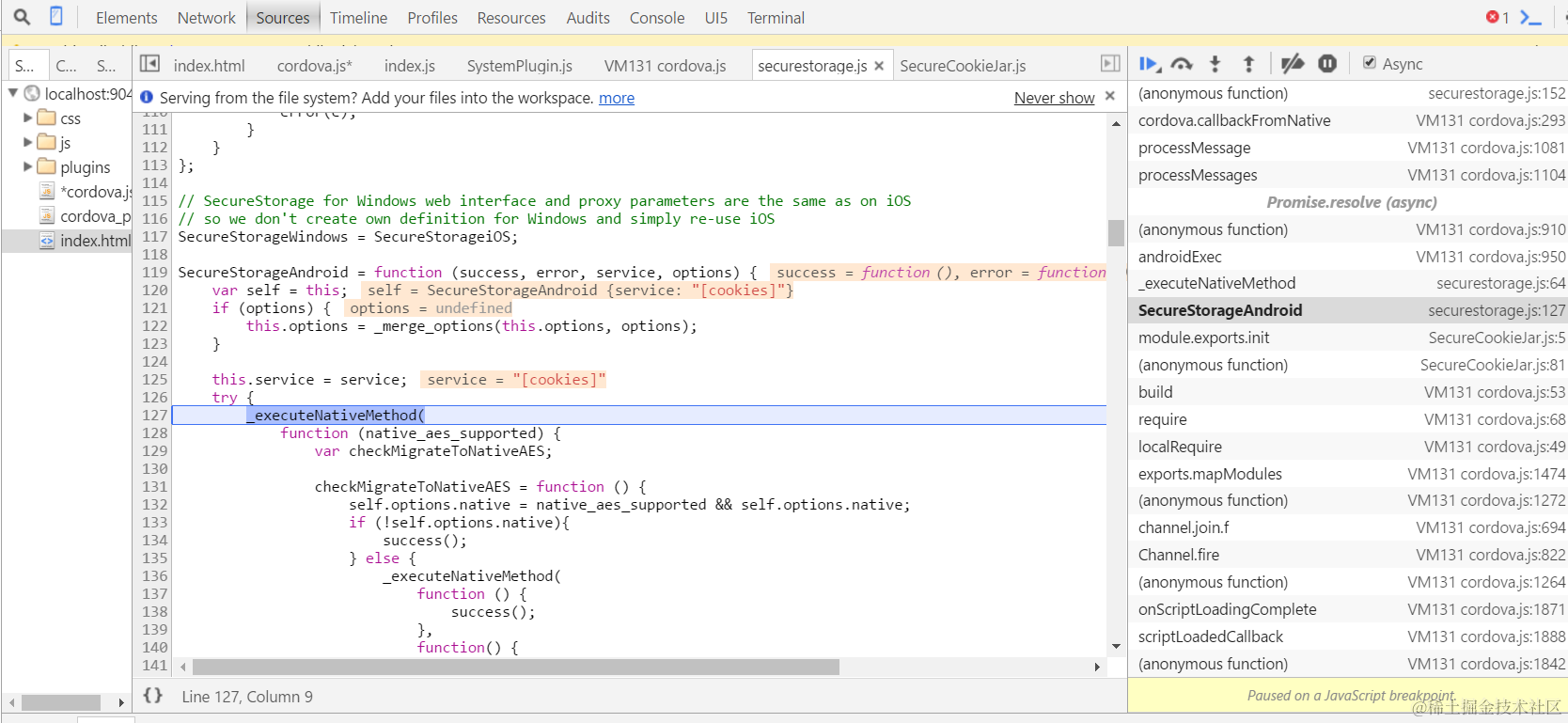Switch to SystemPlugin.js editor tab
This screenshot has width=1568, height=723.
[x=520, y=66]
